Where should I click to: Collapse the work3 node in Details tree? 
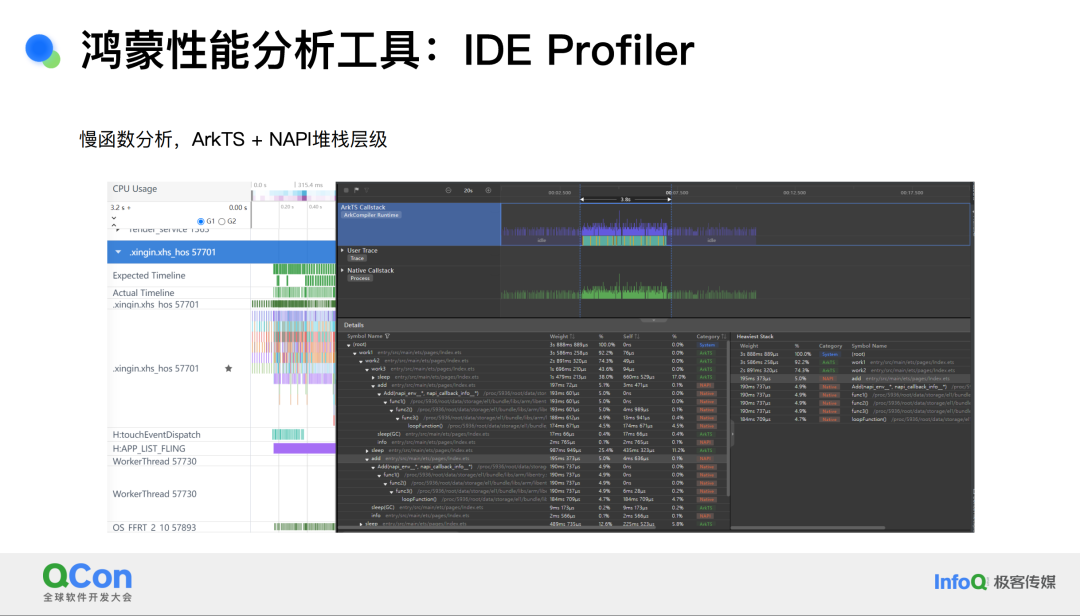[367, 369]
